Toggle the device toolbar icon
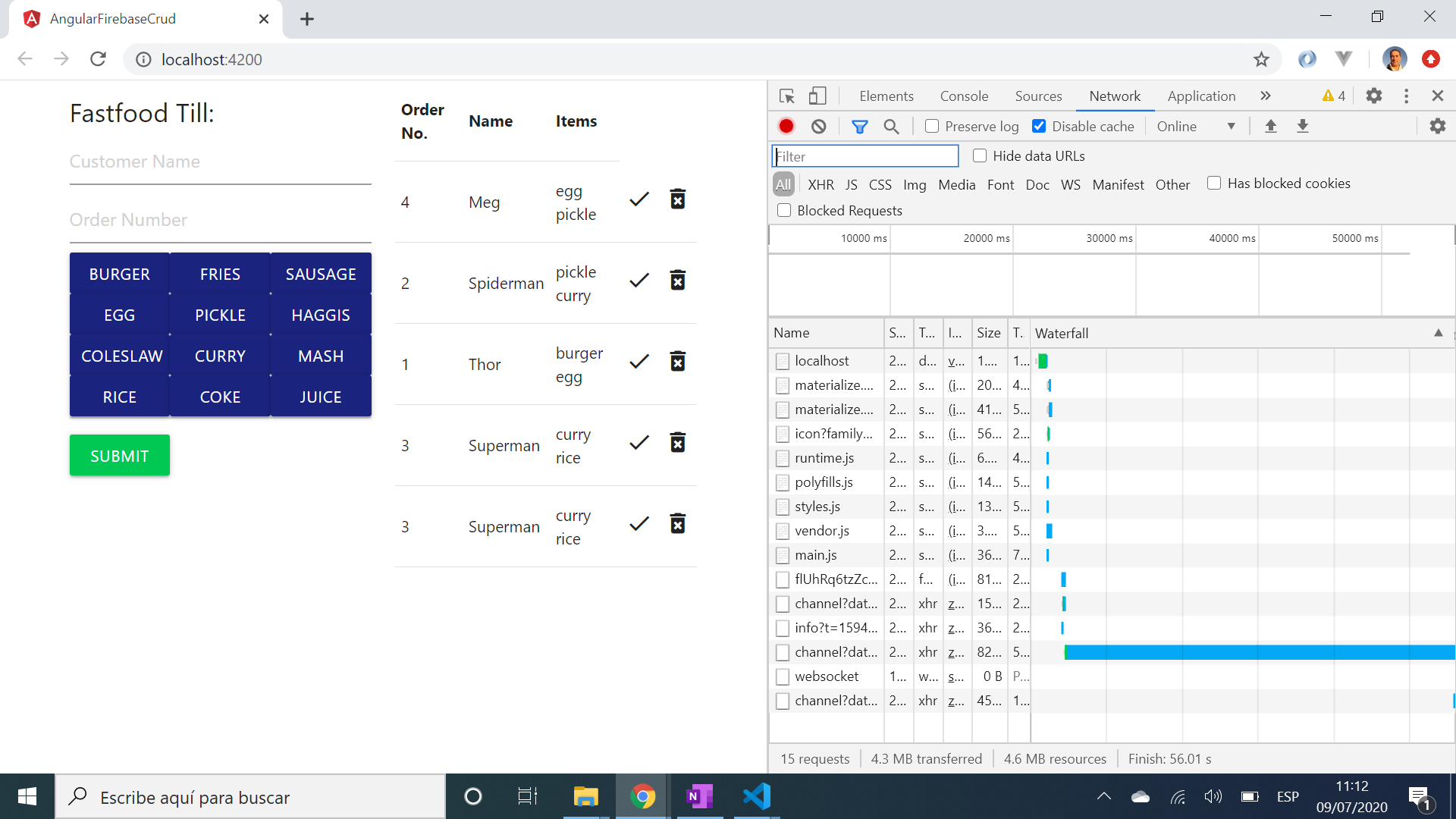This screenshot has height=819, width=1456. 817,96
